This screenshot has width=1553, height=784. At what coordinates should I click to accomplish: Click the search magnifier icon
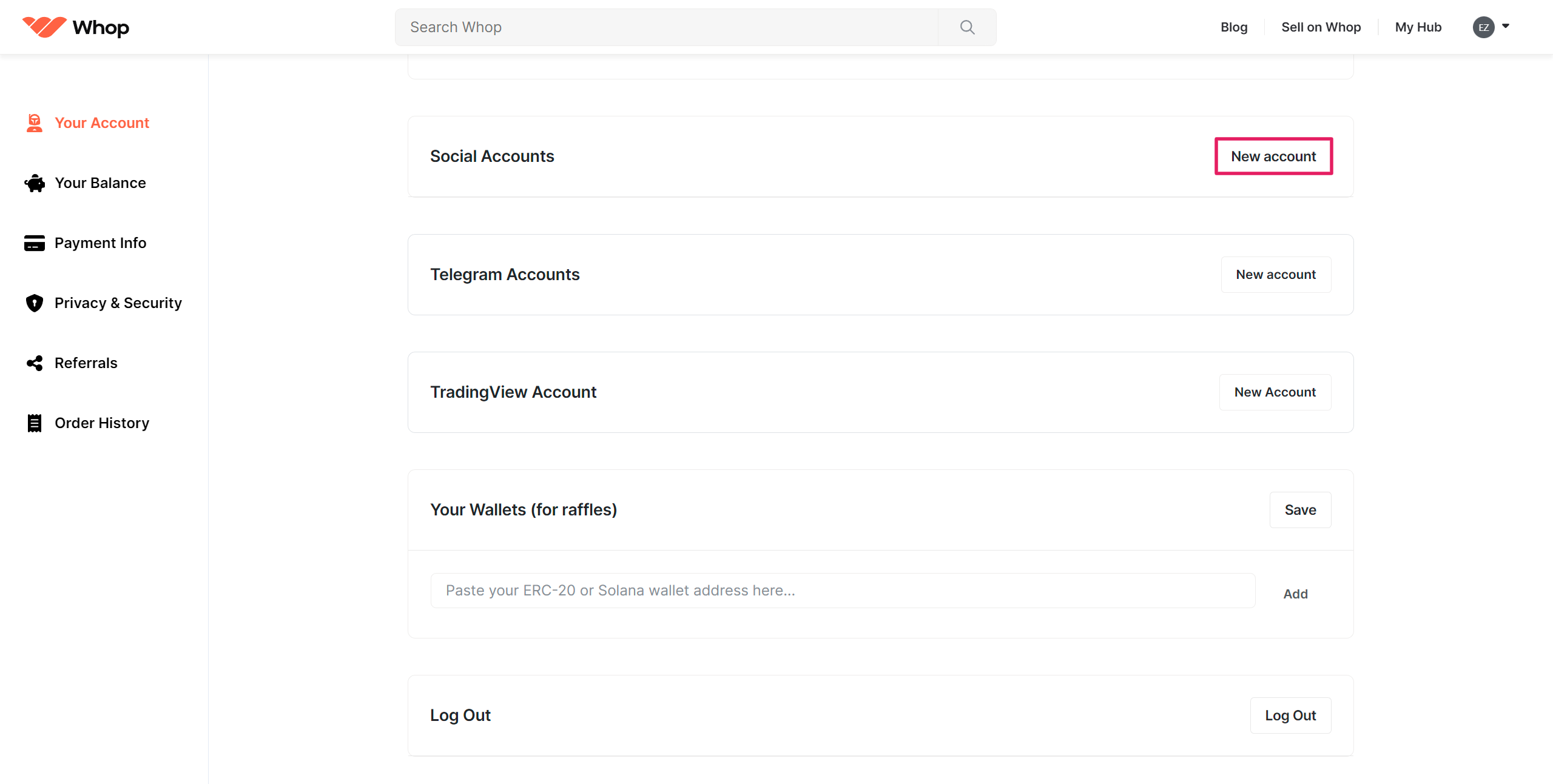coord(968,27)
